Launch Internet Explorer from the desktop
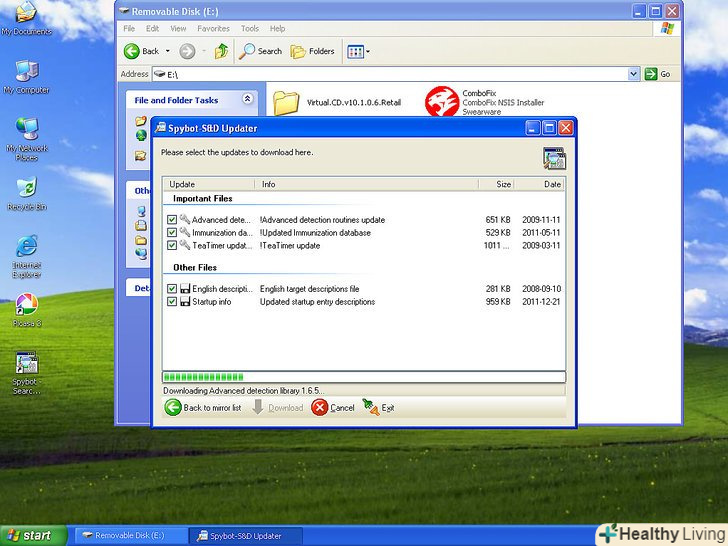Viewport: 728px width, 546px height. (26, 246)
